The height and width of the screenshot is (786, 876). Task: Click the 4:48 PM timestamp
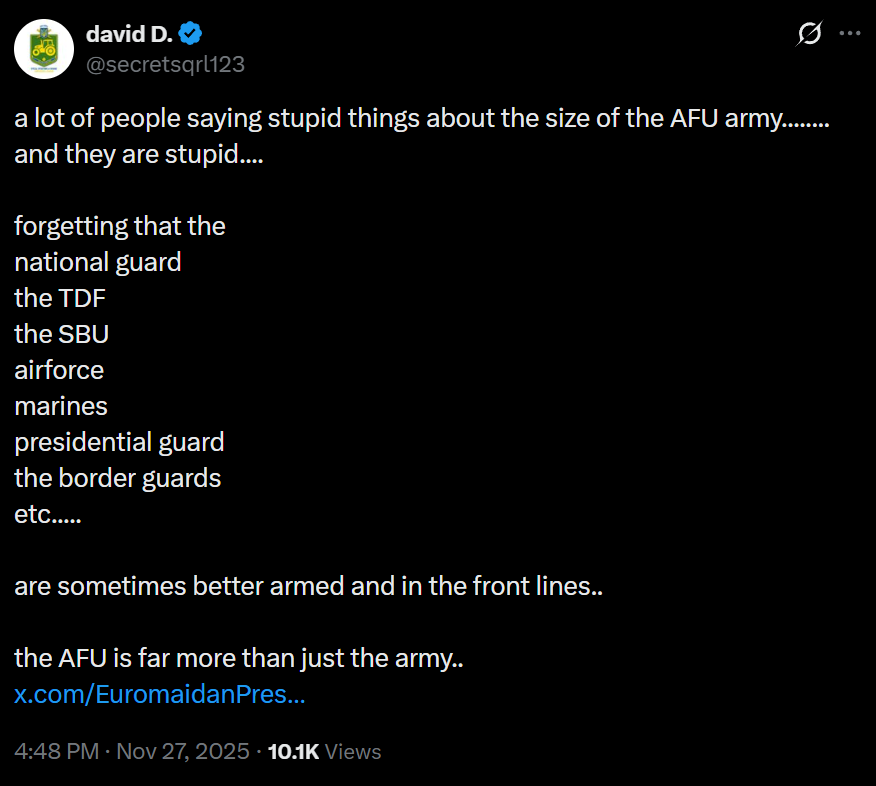(x=58, y=751)
